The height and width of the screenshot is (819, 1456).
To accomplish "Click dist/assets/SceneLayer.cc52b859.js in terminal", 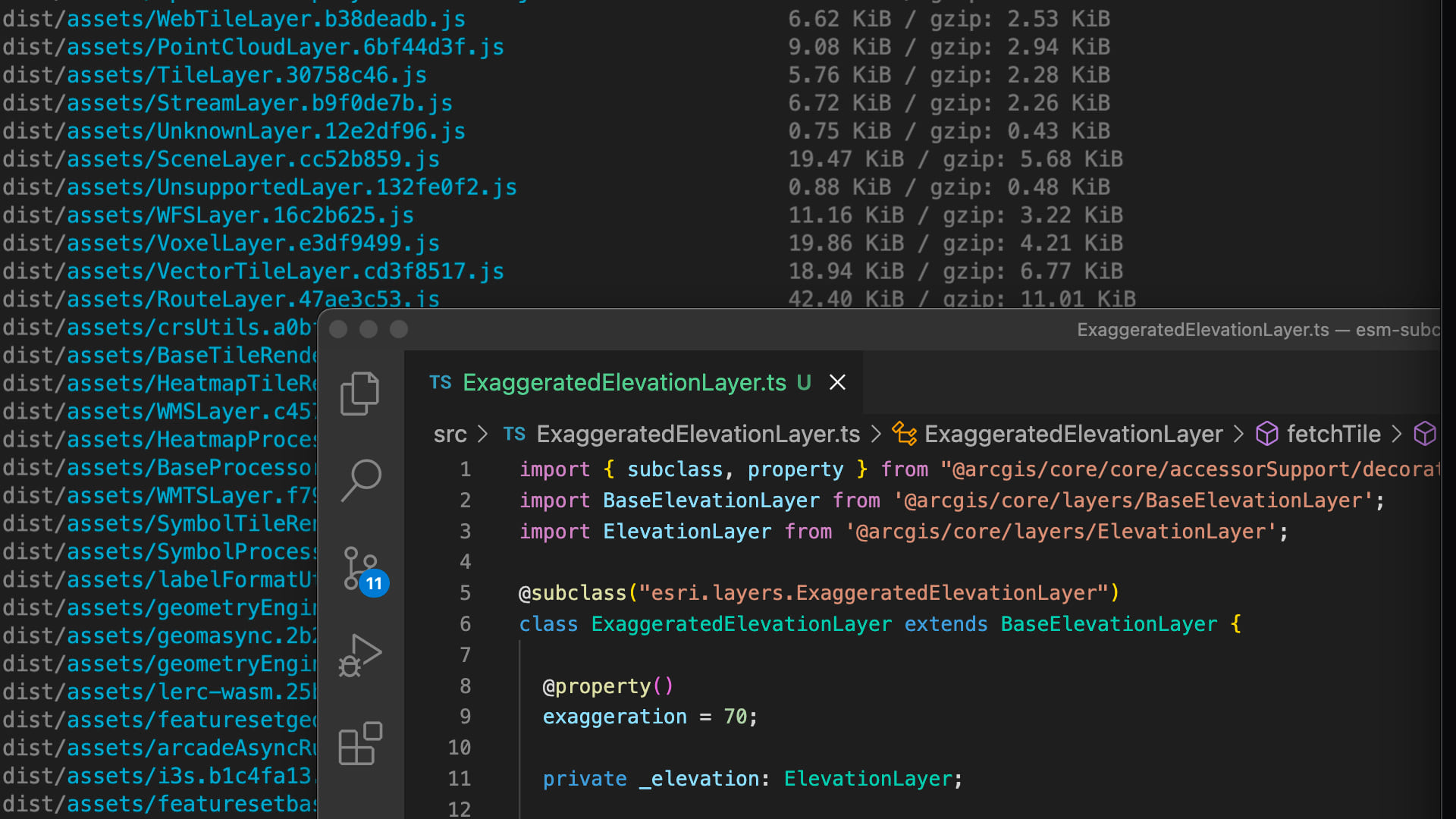I will (221, 159).
